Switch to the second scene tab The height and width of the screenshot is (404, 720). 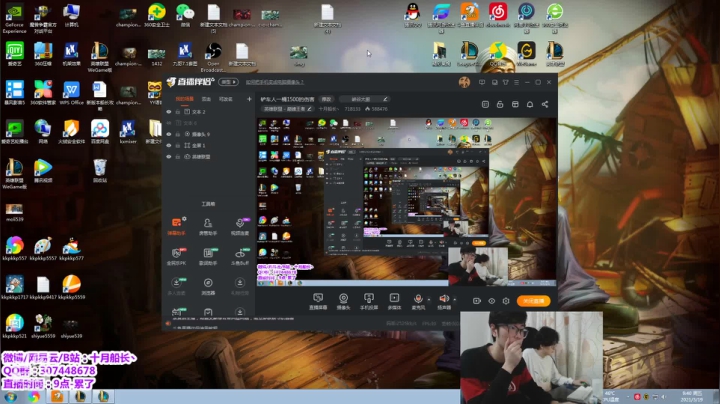[206, 99]
